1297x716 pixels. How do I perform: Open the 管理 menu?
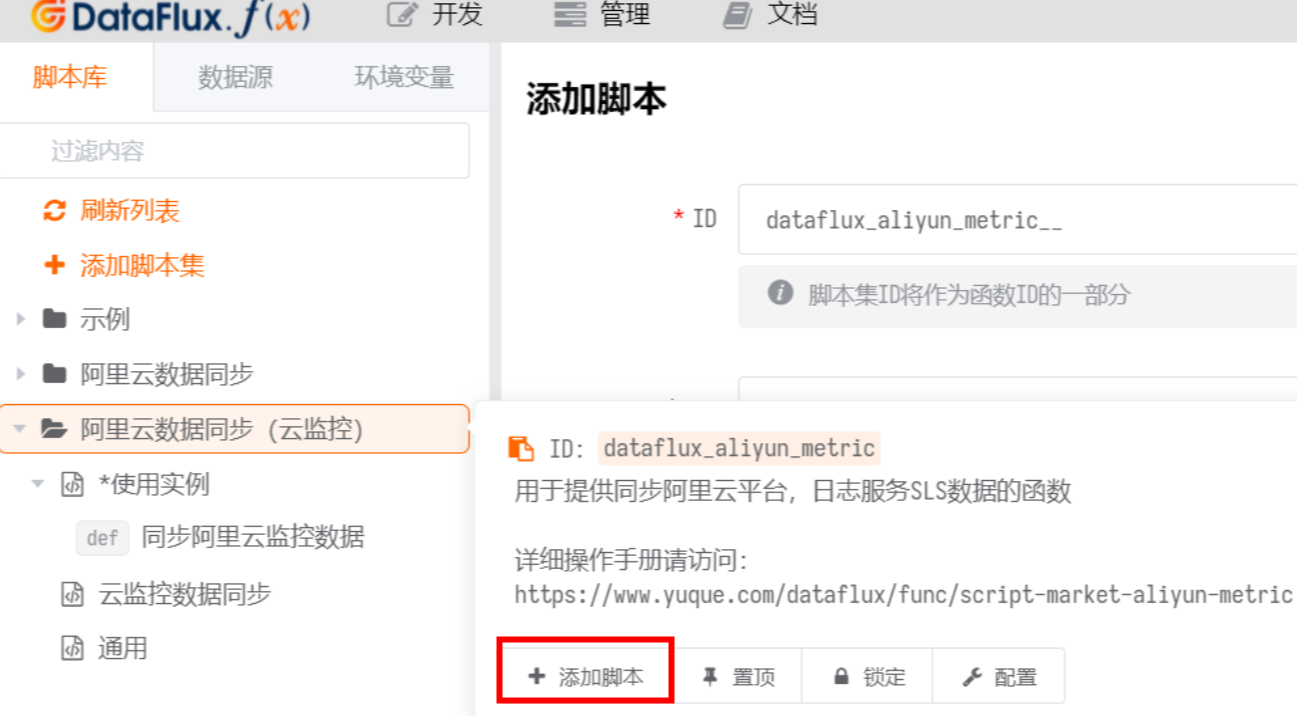pyautogui.click(x=601, y=15)
